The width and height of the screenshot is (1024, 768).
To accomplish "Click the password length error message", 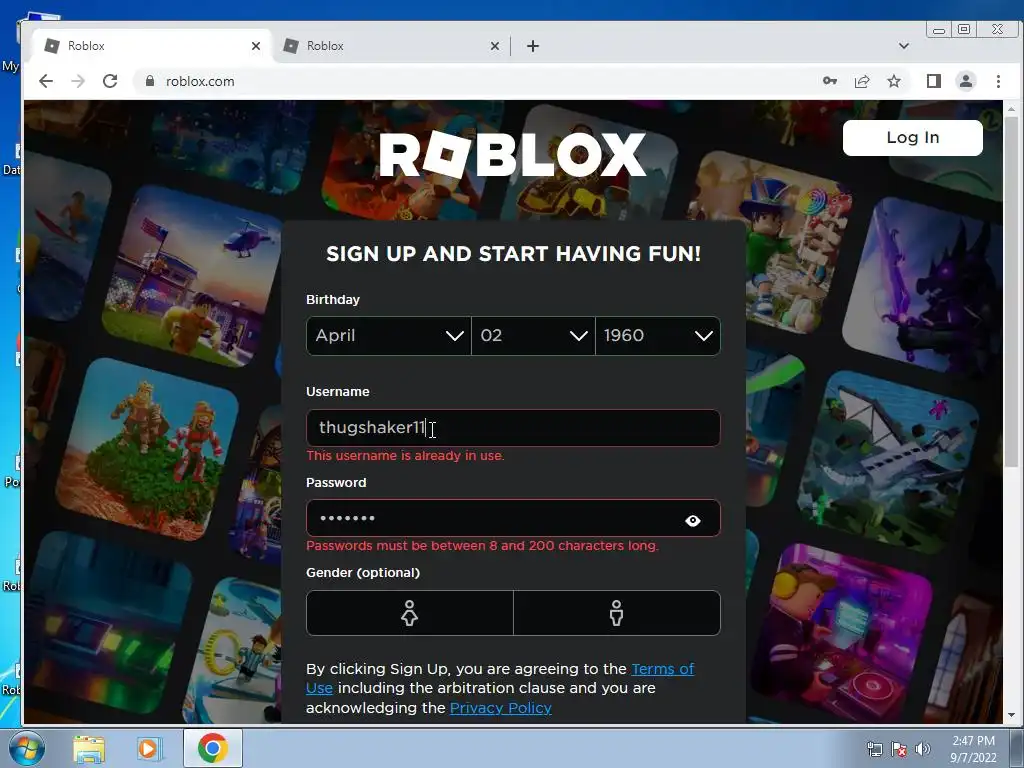I will tap(483, 546).
